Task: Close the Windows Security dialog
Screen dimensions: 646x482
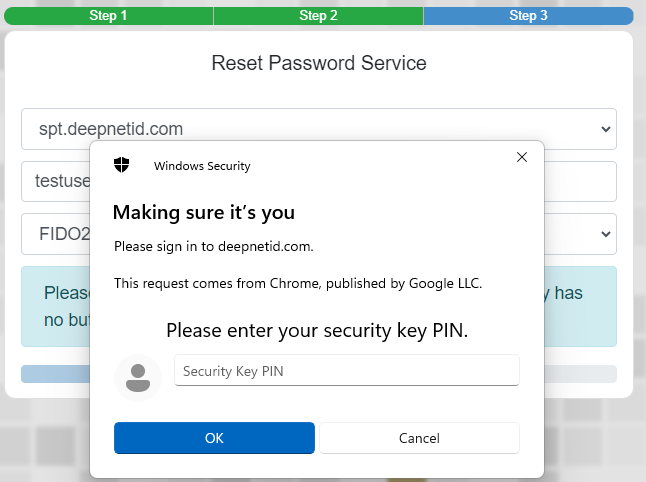Action: click(x=521, y=157)
